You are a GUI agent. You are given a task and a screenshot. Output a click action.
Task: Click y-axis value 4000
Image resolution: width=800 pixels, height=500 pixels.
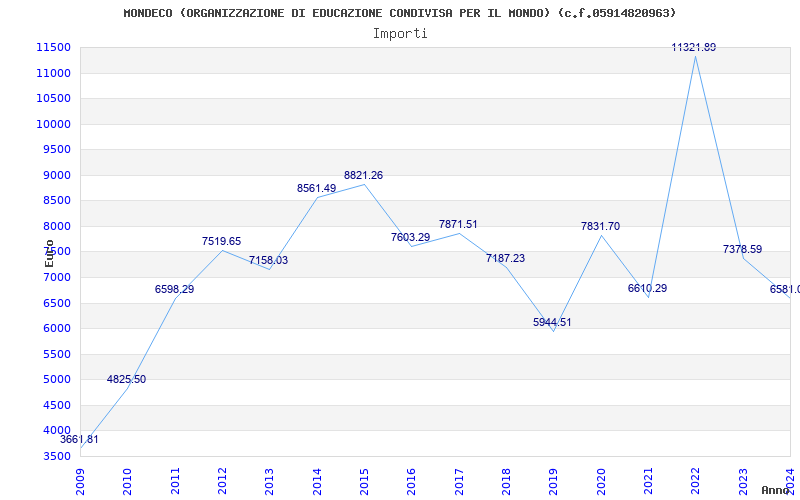(x=57, y=431)
